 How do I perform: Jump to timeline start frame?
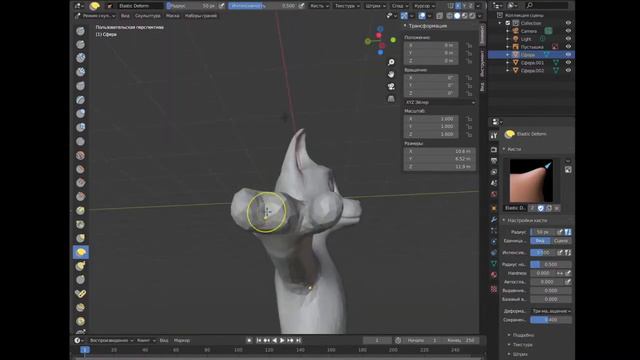[258, 340]
